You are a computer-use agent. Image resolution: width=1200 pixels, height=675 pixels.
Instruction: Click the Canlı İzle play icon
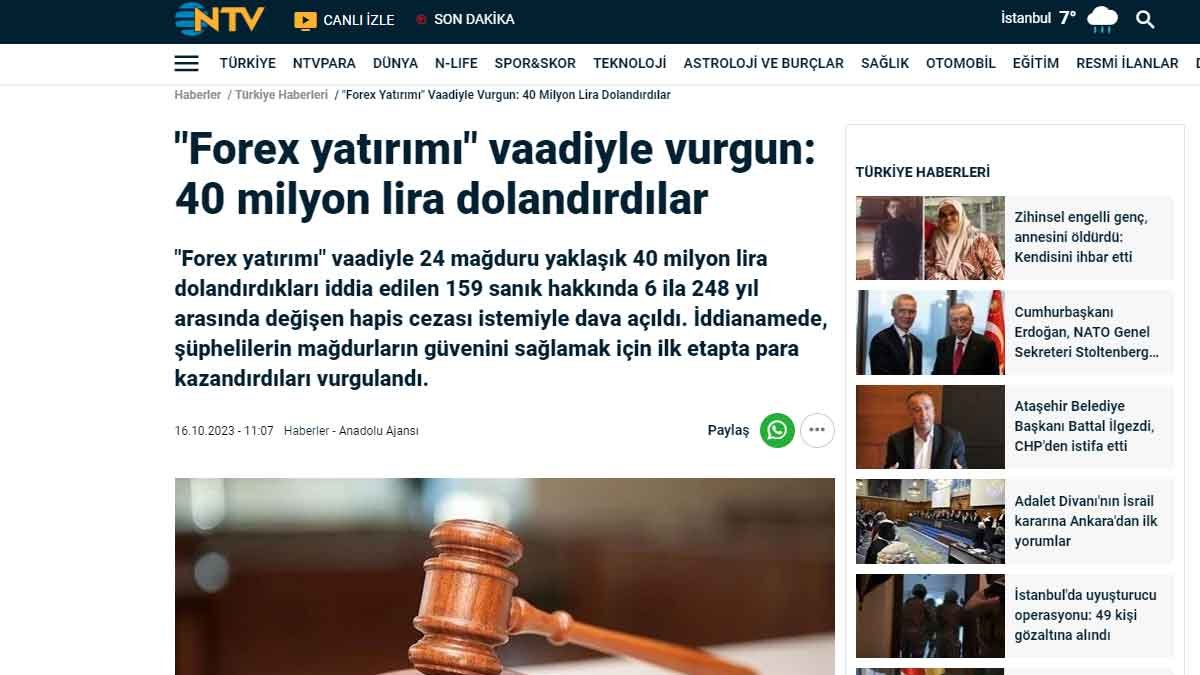click(x=305, y=20)
